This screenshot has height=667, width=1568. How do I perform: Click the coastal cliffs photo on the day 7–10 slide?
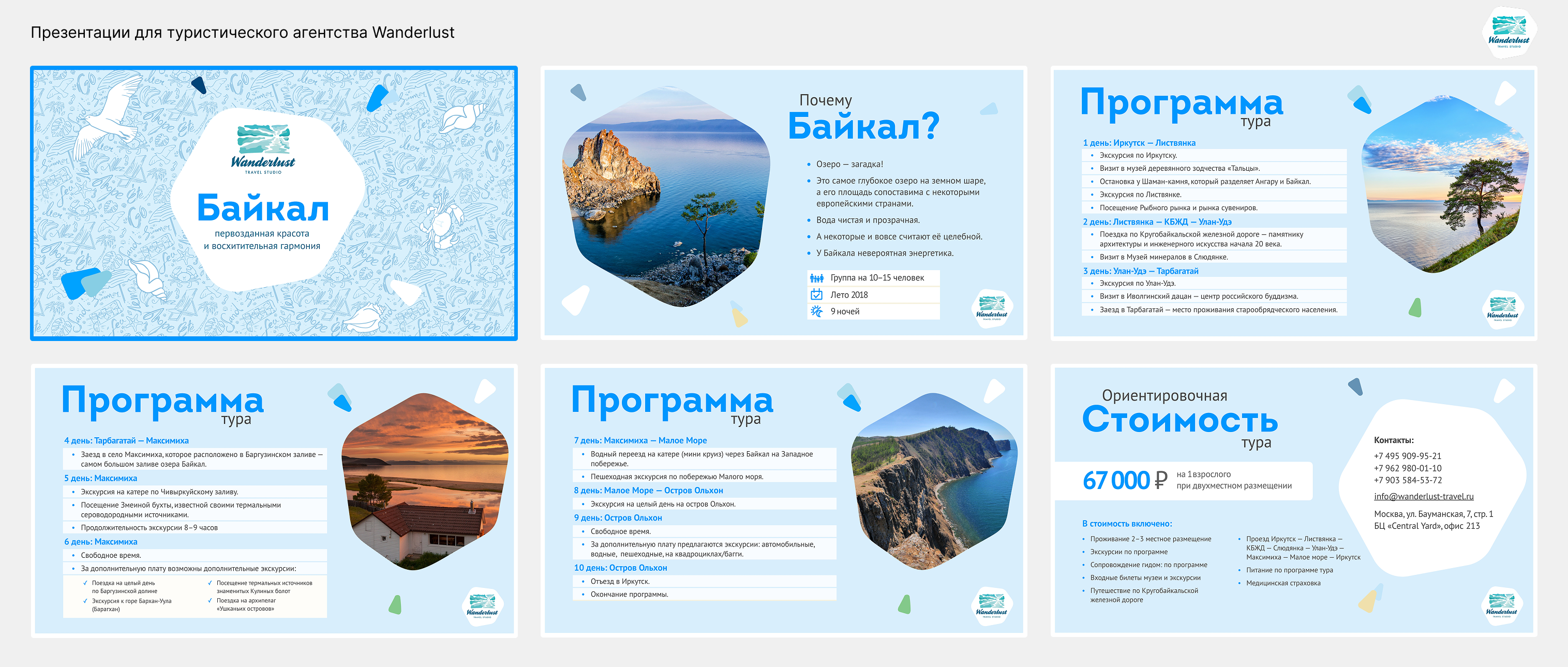934,481
